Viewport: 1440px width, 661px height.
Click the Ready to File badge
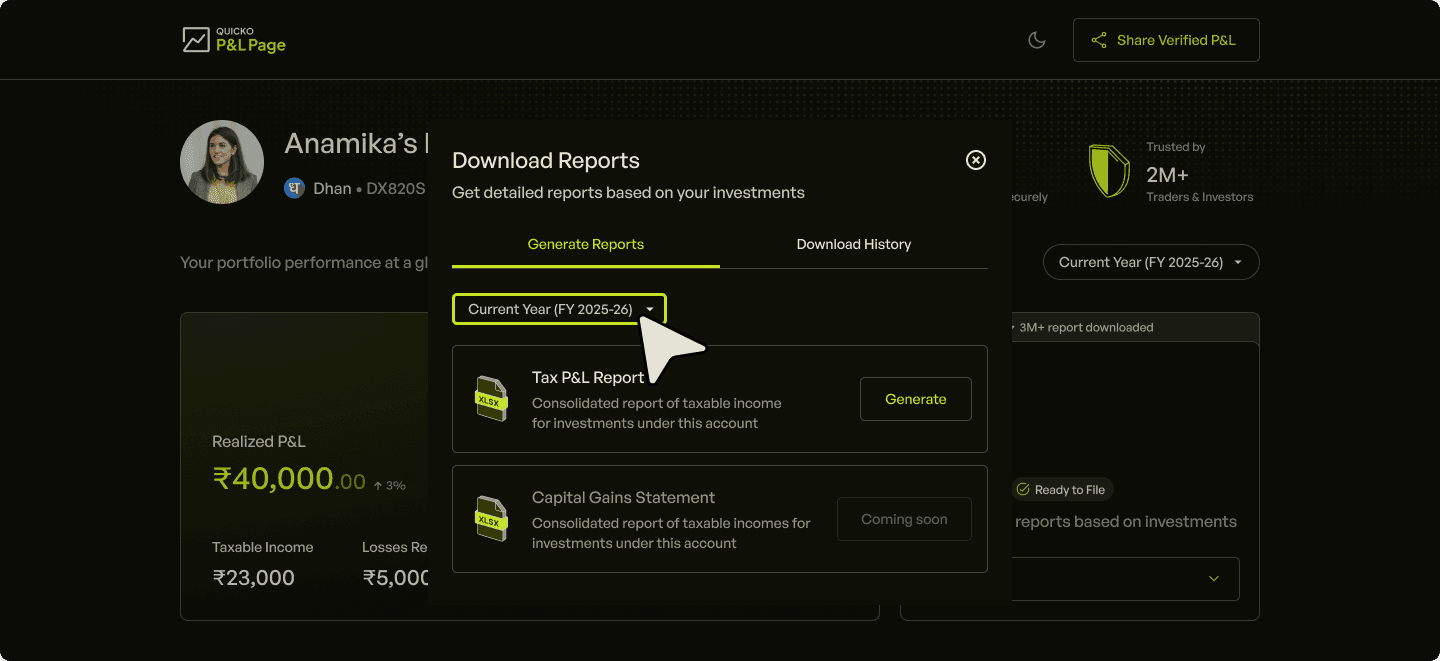[x=1061, y=490]
